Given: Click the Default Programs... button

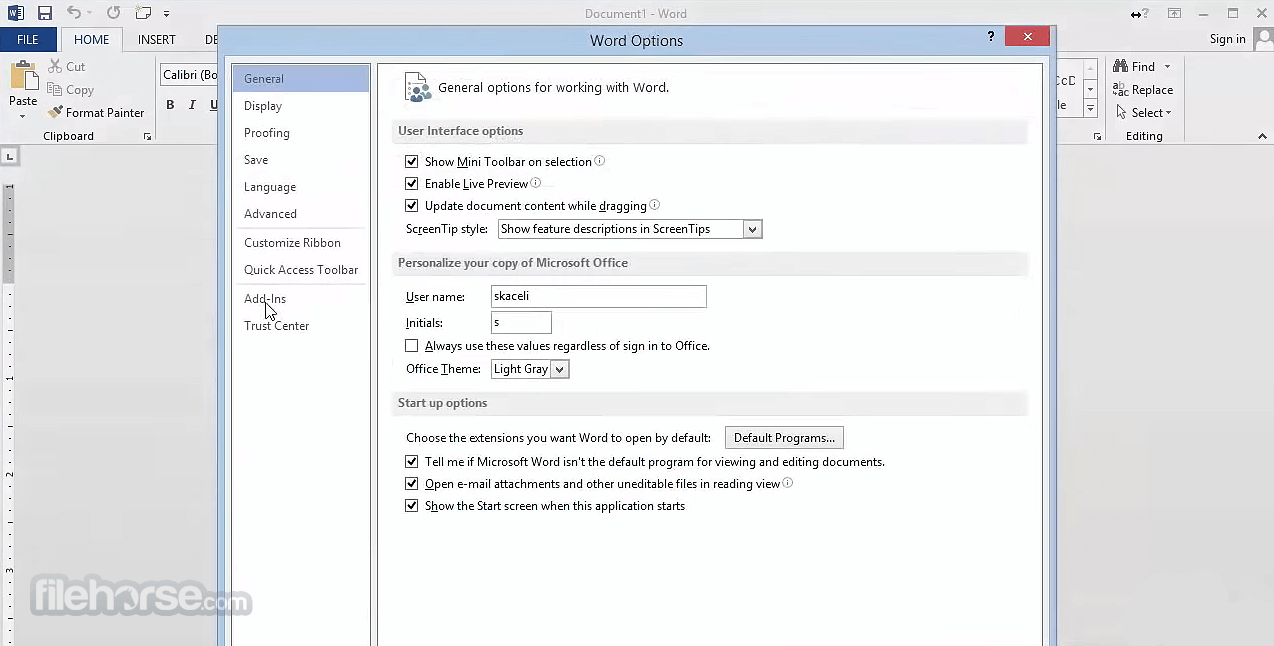Looking at the screenshot, I should [784, 438].
